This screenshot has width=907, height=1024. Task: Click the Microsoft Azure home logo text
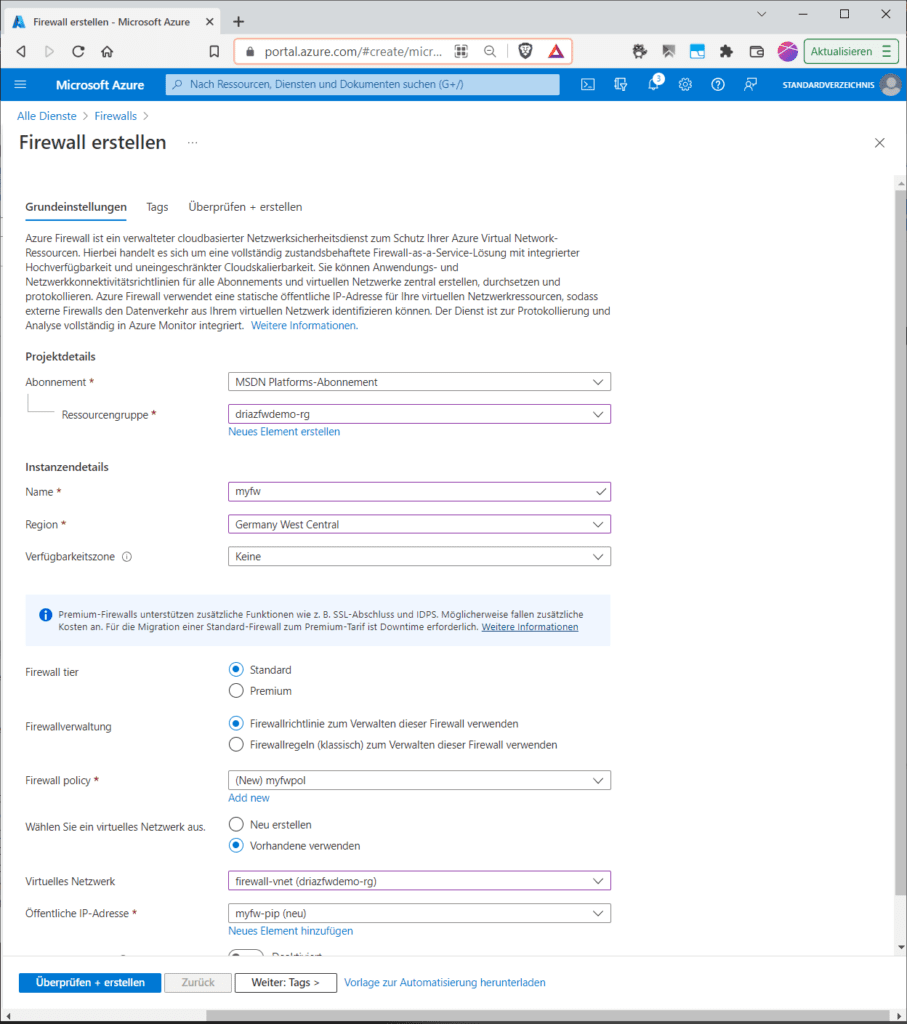coord(100,84)
